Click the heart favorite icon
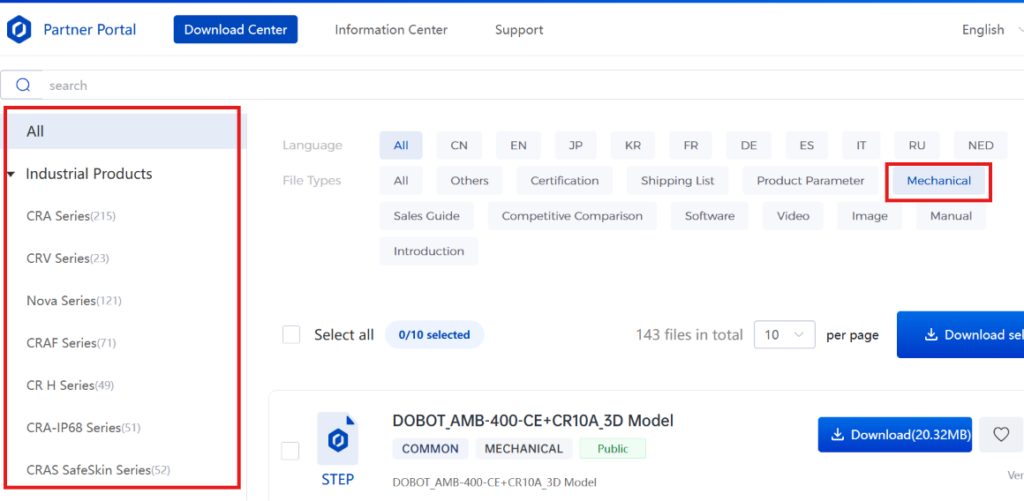This screenshot has height=501, width=1024. point(1000,434)
